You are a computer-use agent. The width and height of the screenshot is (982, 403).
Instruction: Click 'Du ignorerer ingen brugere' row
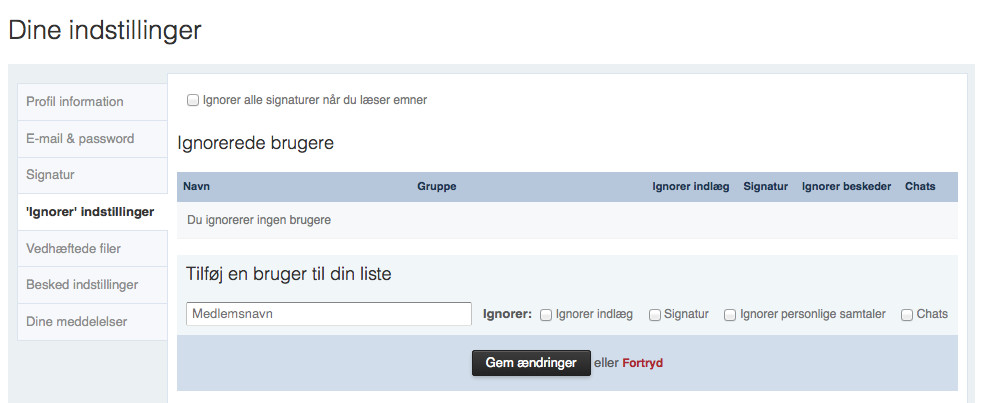(x=567, y=220)
